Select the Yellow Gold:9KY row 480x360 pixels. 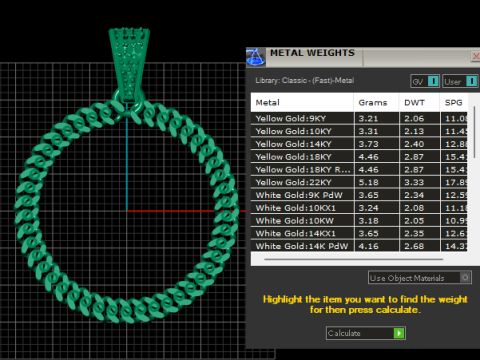[x=359, y=118]
